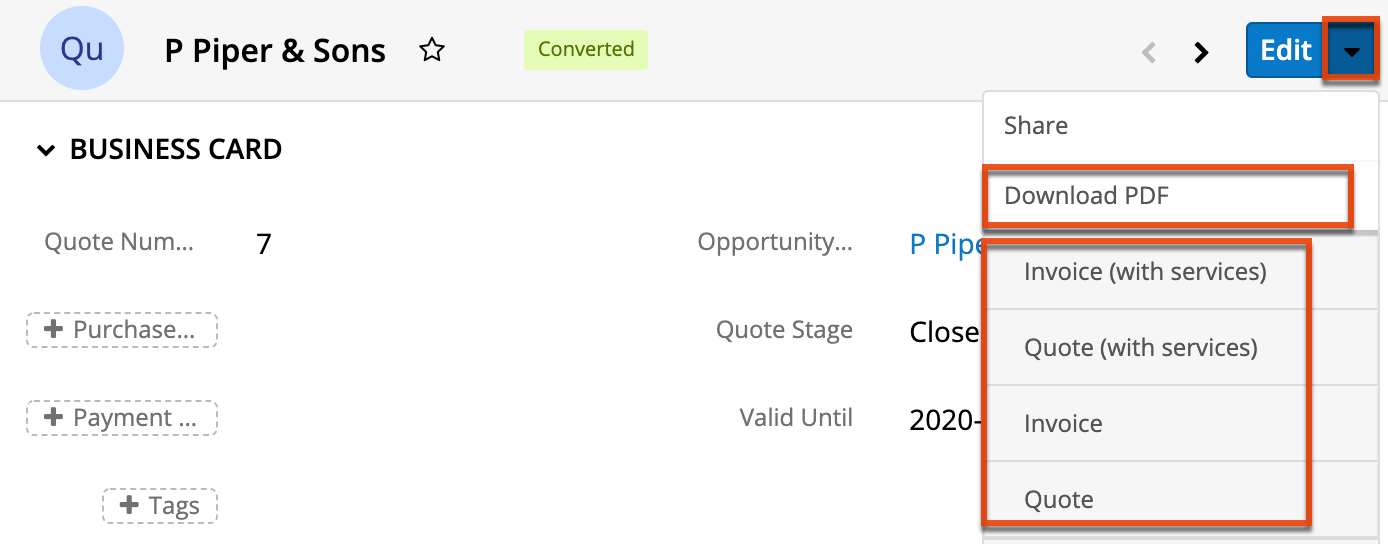Choose Download PDF menu option
Screen dimensions: 1388x544
1086,195
